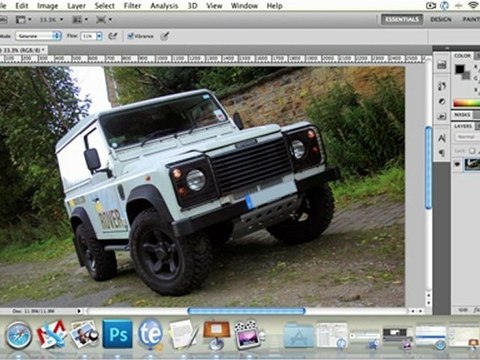
Task: Open the Filter menu
Action: click(132, 6)
